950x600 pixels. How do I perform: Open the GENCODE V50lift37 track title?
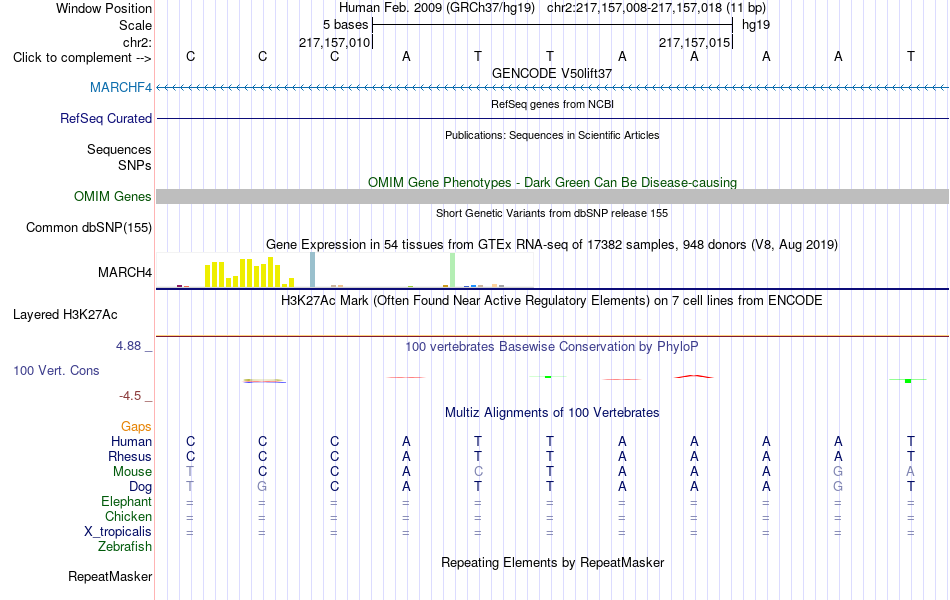coord(552,73)
